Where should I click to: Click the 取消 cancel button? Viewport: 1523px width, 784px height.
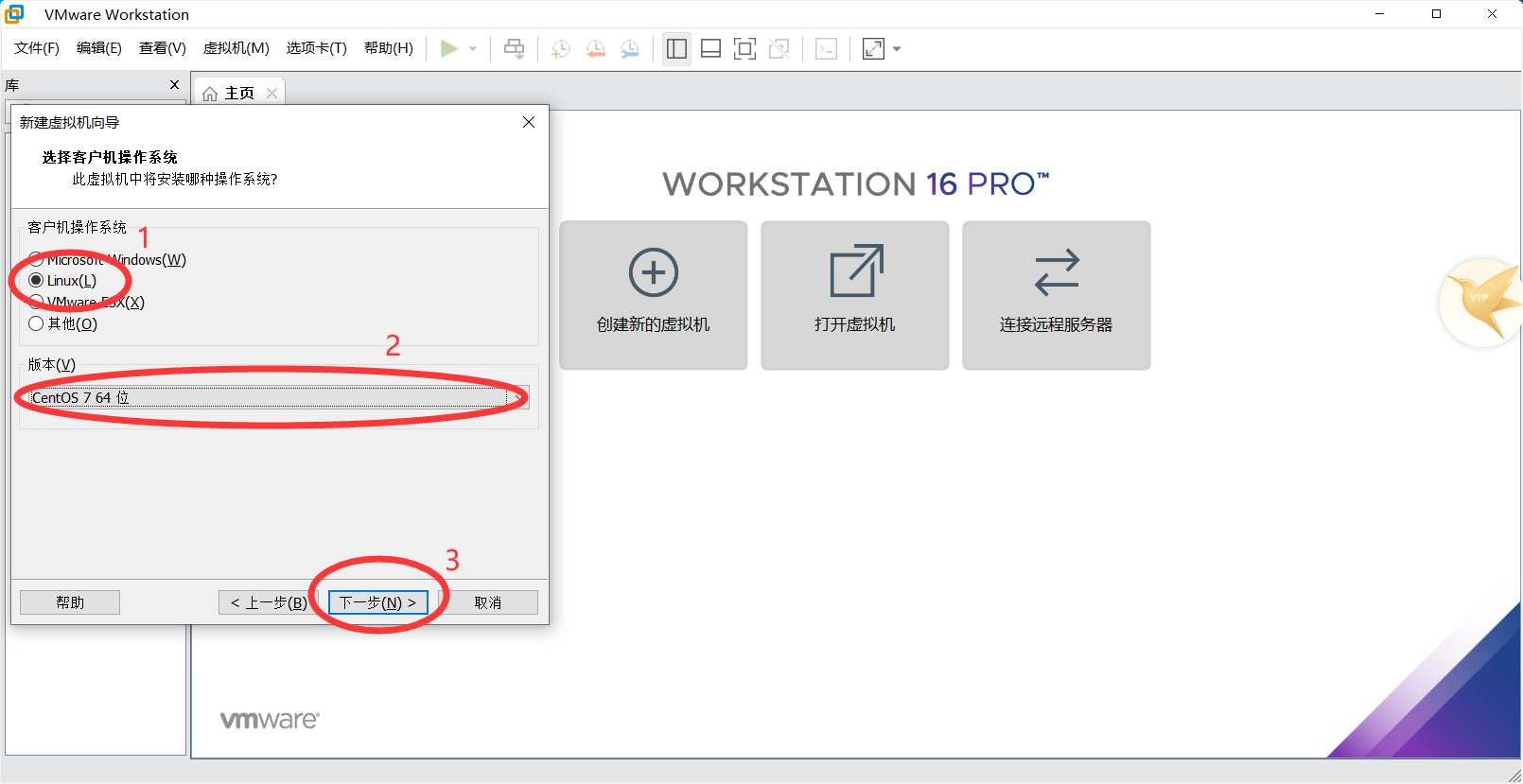(x=488, y=602)
